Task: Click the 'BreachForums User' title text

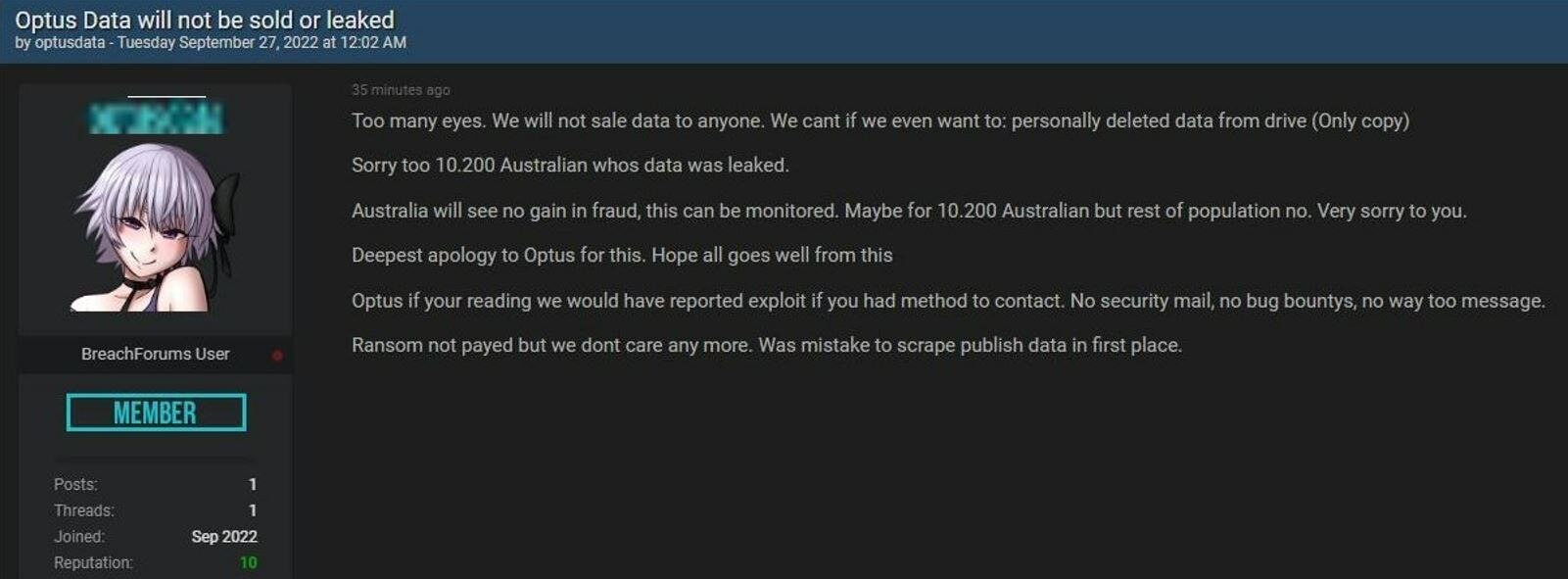Action: 155,354
